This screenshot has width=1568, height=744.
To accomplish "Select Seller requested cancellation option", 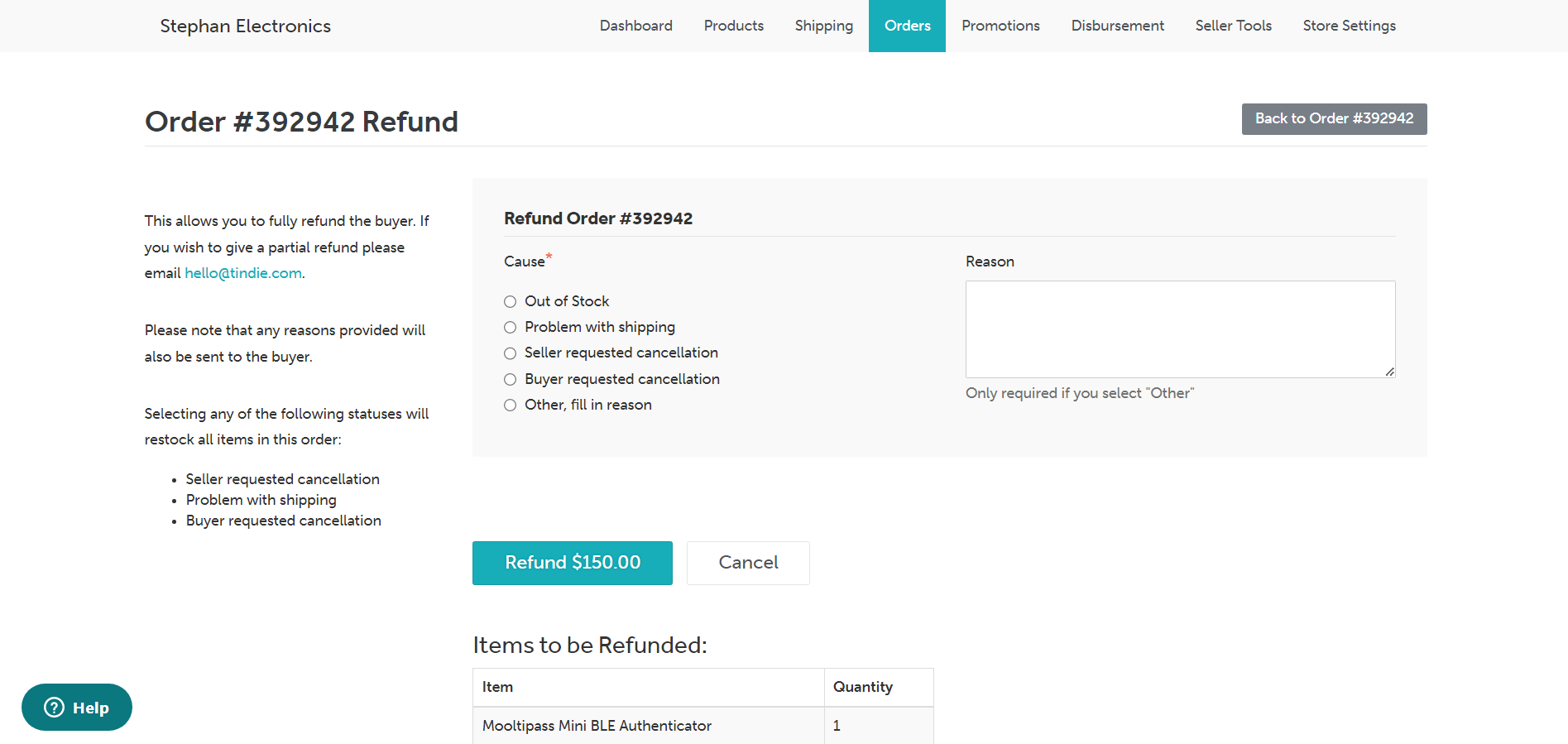I will coord(511,353).
